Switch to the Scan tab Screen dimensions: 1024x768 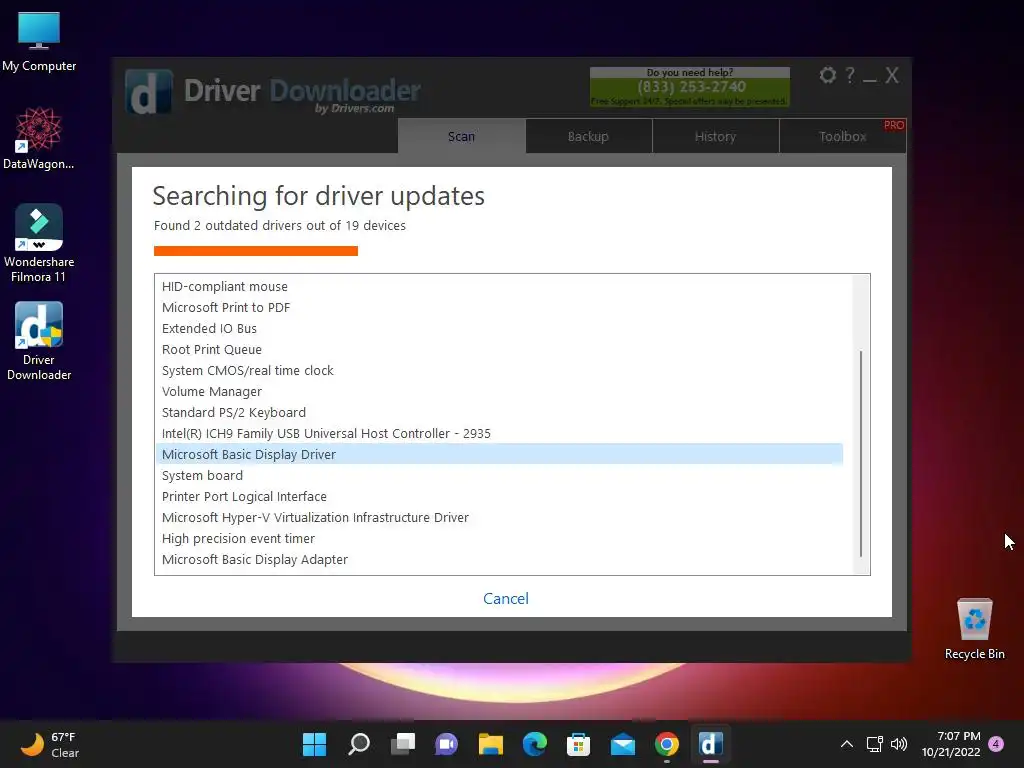pyautogui.click(x=462, y=136)
